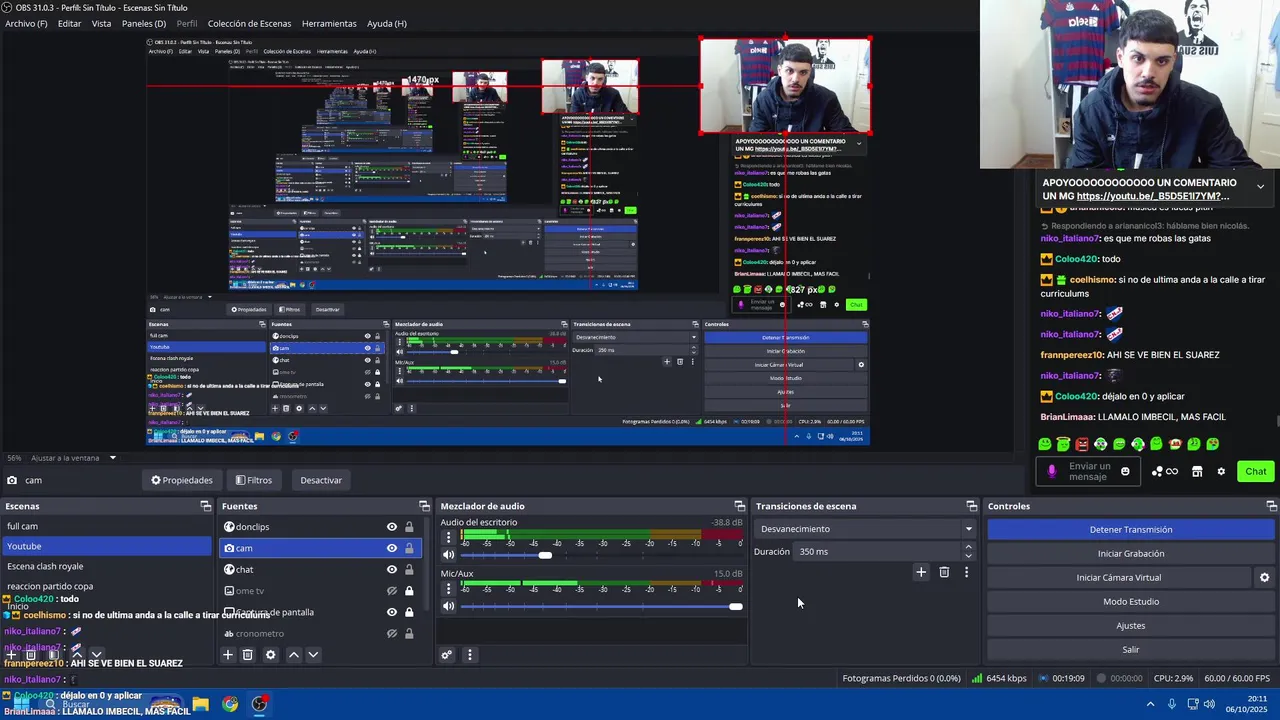Open emoji picker in chat message box
The image size is (1280, 720).
[1125, 471]
